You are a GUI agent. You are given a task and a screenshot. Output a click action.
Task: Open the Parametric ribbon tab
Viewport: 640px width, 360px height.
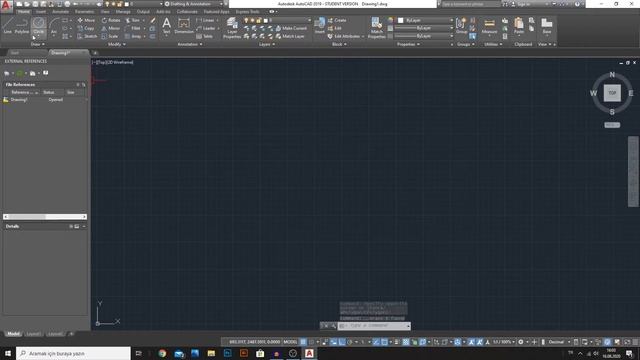pos(84,12)
